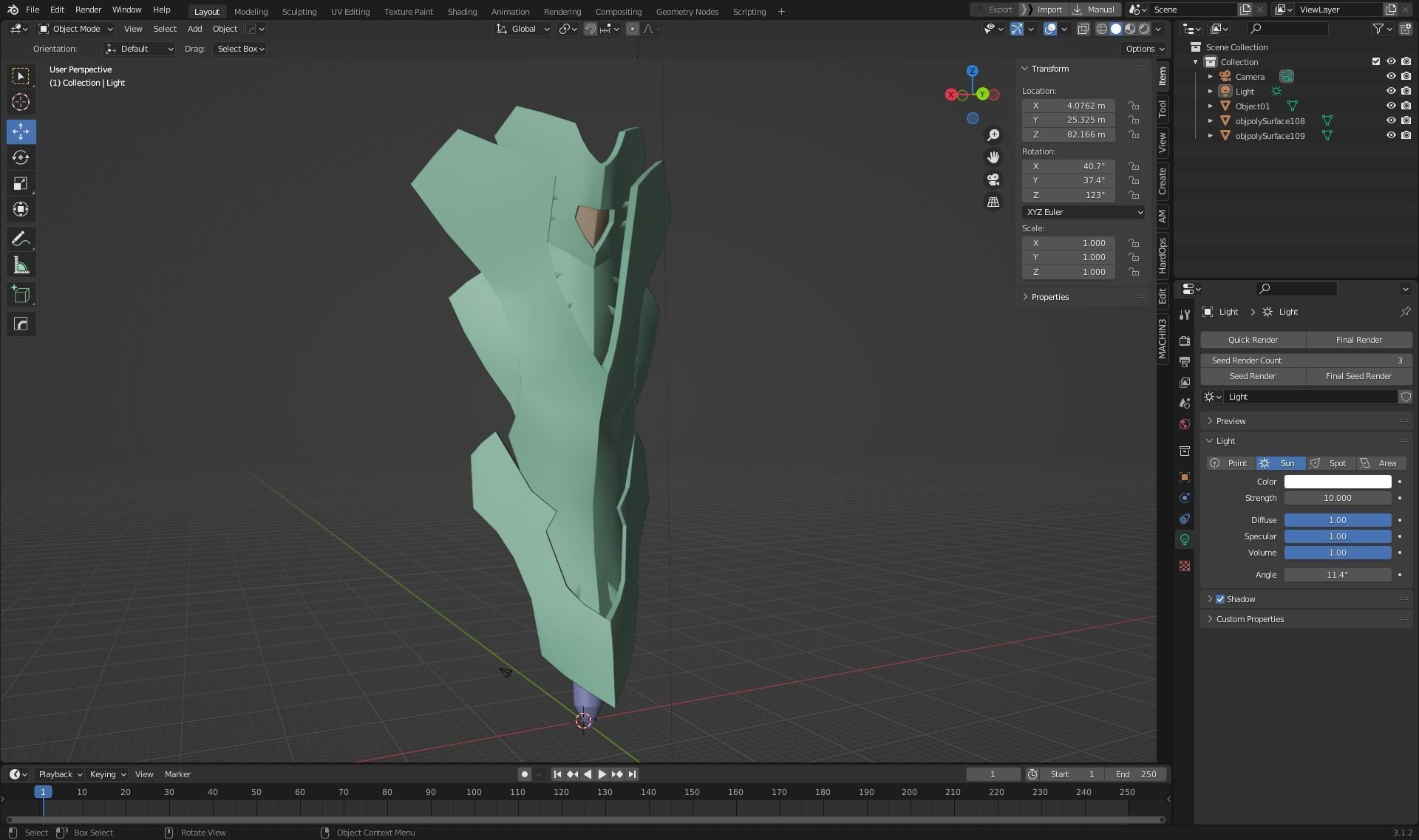Open the Render menu
Image resolution: width=1419 pixels, height=840 pixels.
88,10
